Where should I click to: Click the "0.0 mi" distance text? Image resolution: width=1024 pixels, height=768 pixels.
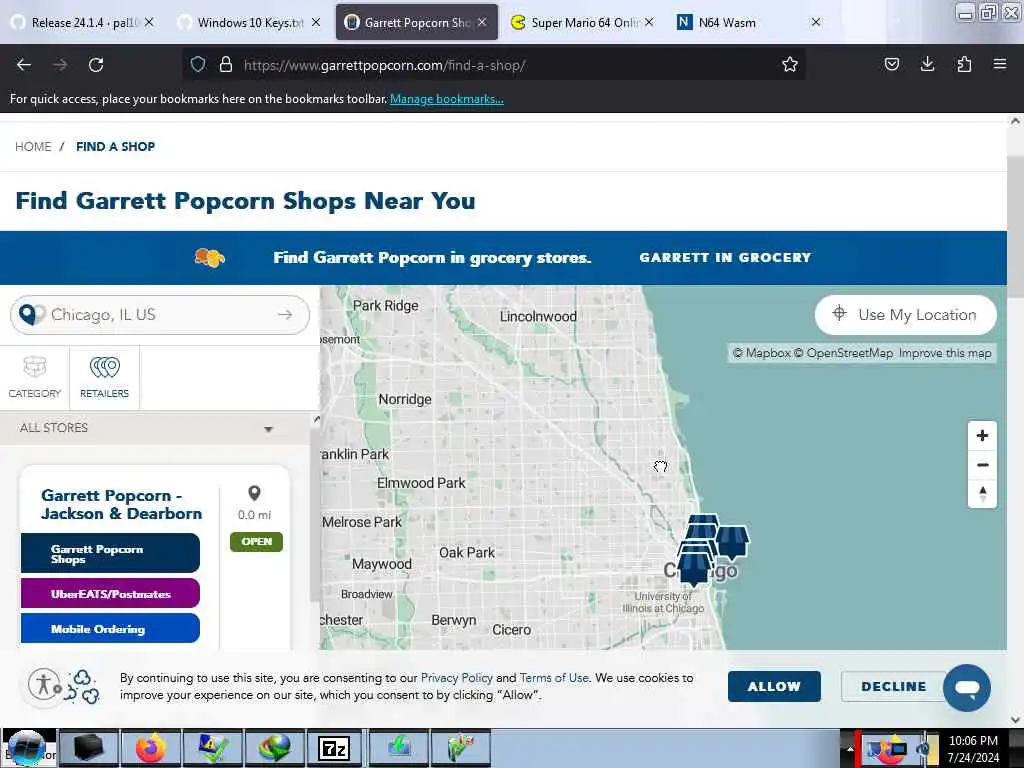[254, 515]
